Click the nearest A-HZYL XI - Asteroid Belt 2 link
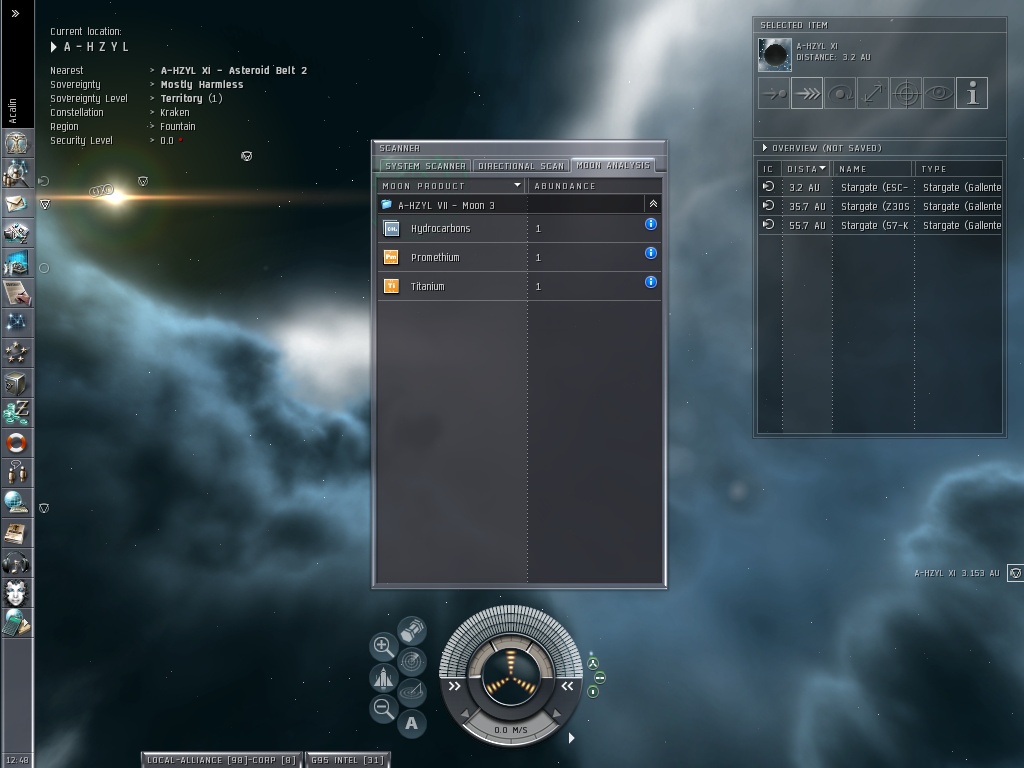 pyautogui.click(x=233, y=71)
